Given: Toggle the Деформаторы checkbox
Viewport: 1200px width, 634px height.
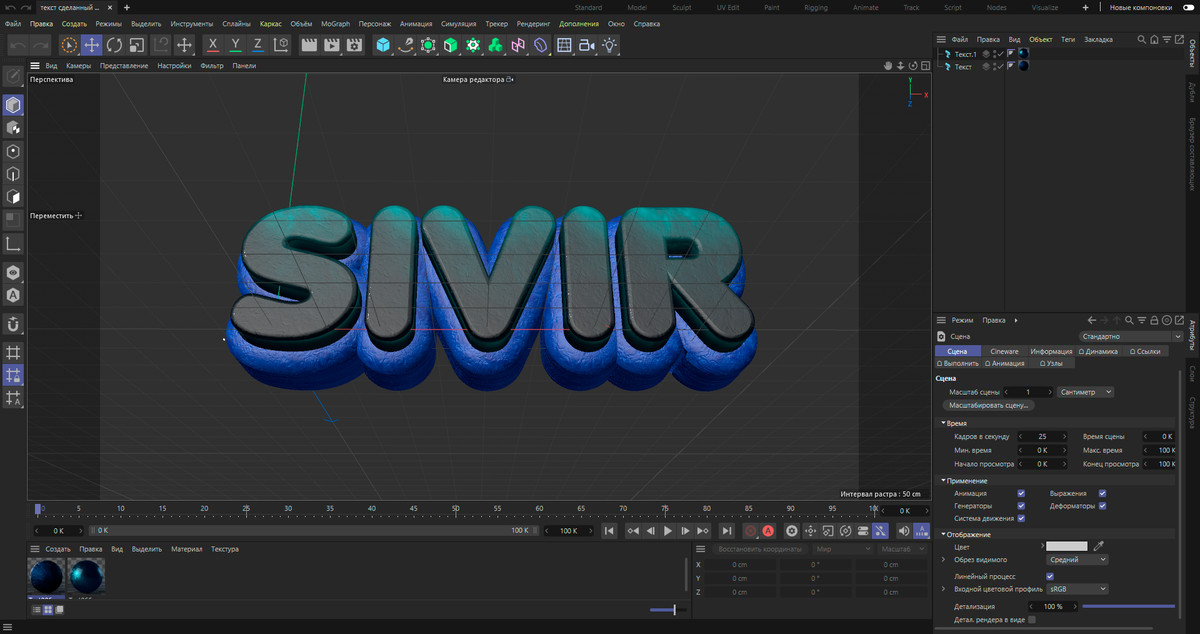Looking at the screenshot, I should tap(1103, 506).
